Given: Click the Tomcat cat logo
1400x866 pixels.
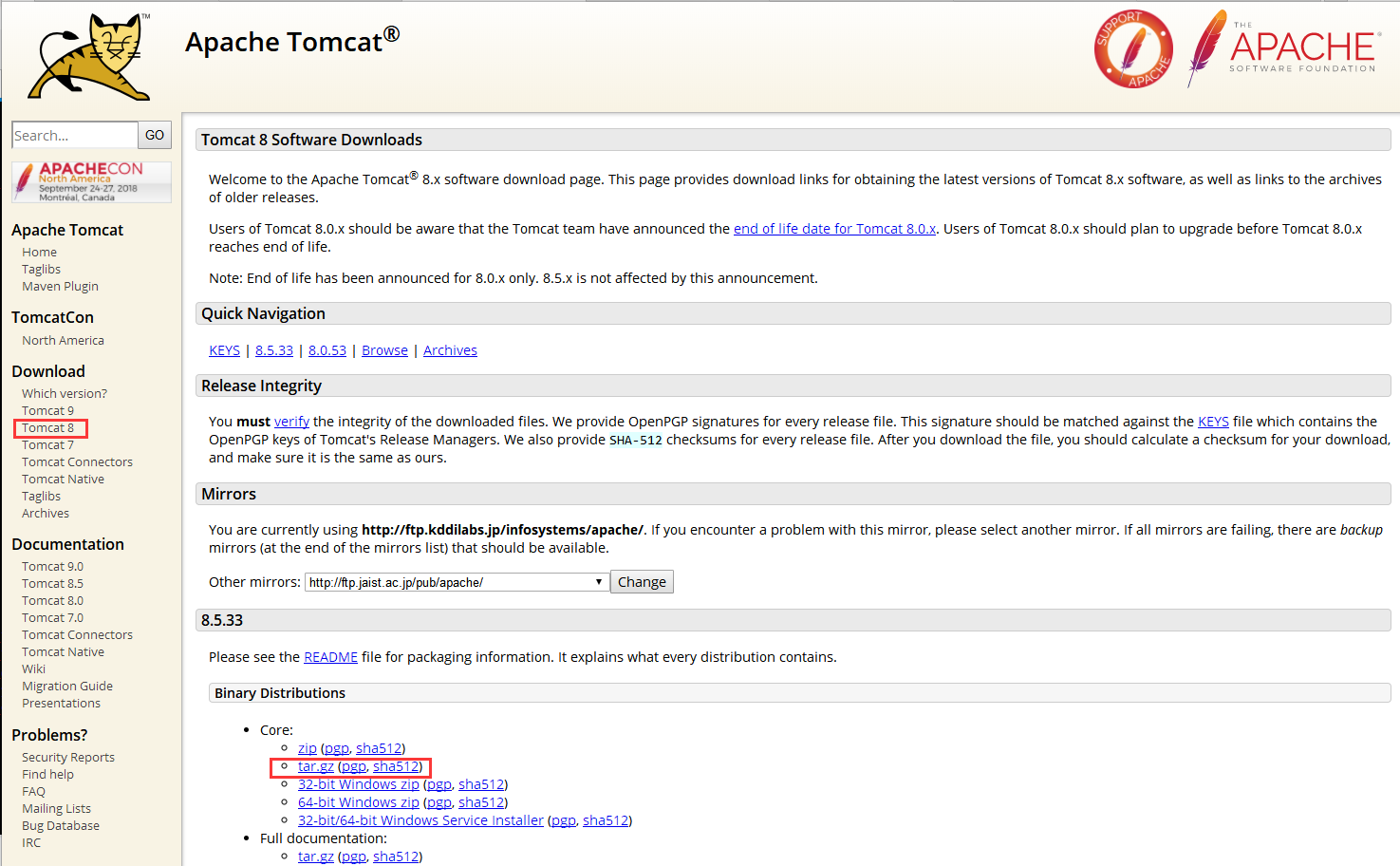Looking at the screenshot, I should point(89,57).
